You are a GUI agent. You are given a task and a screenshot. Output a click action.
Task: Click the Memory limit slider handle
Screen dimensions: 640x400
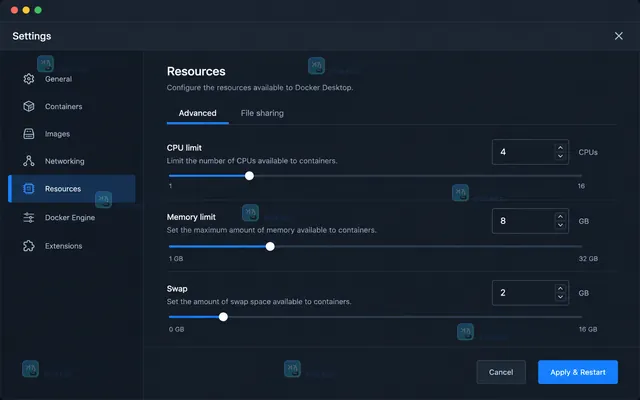[270, 247]
